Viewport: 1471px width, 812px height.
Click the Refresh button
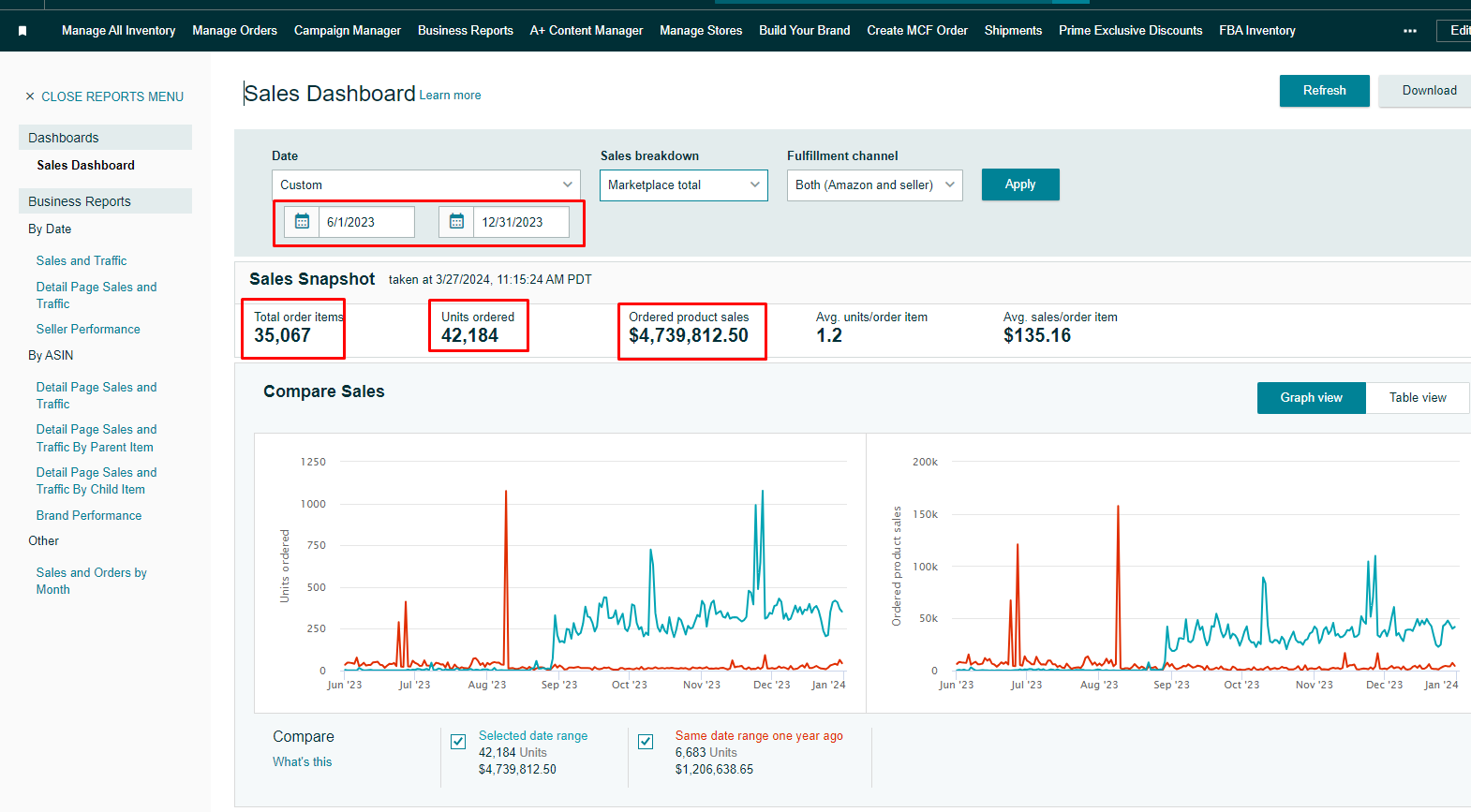pyautogui.click(x=1324, y=91)
